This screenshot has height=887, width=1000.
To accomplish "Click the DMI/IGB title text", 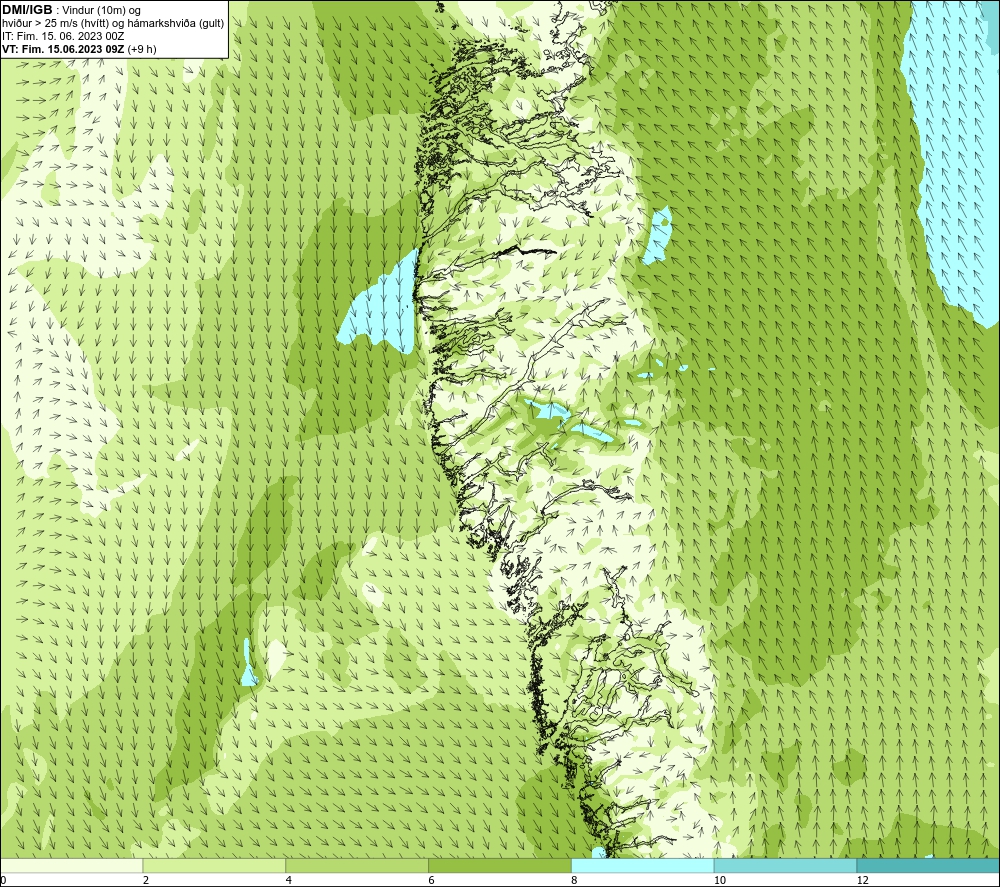I will pos(27,10).
